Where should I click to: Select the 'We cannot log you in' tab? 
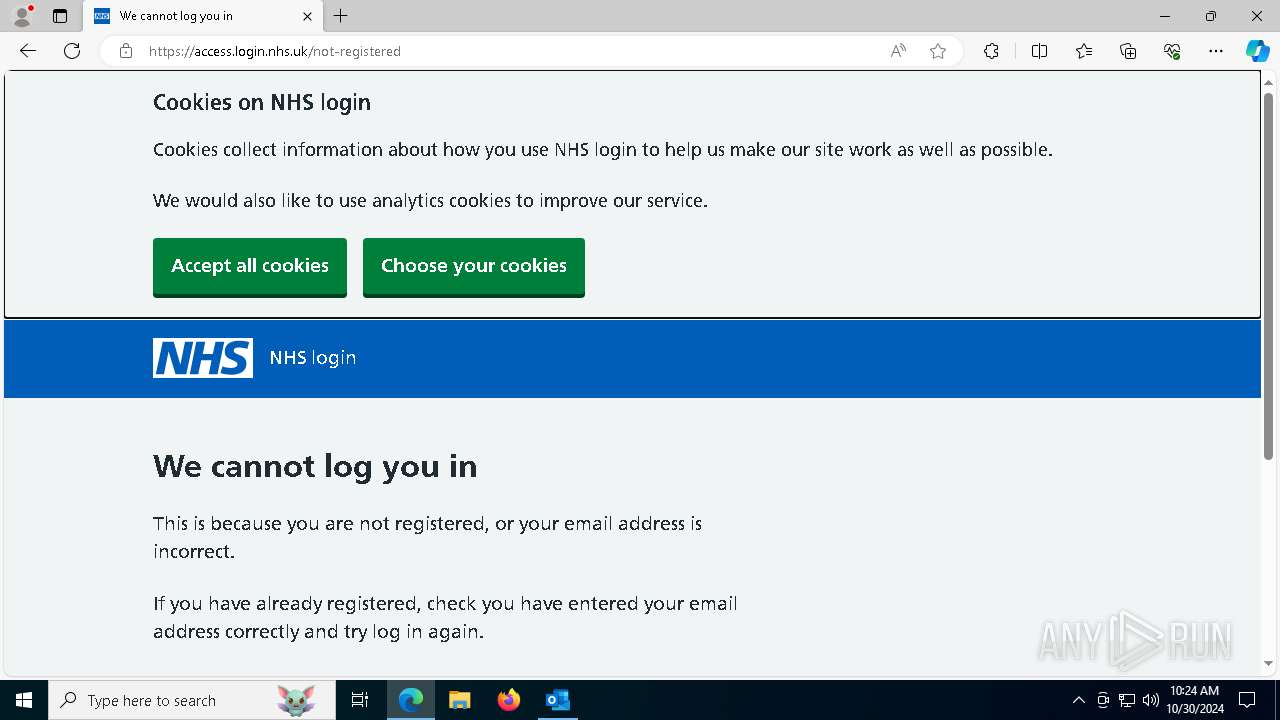tap(203, 16)
